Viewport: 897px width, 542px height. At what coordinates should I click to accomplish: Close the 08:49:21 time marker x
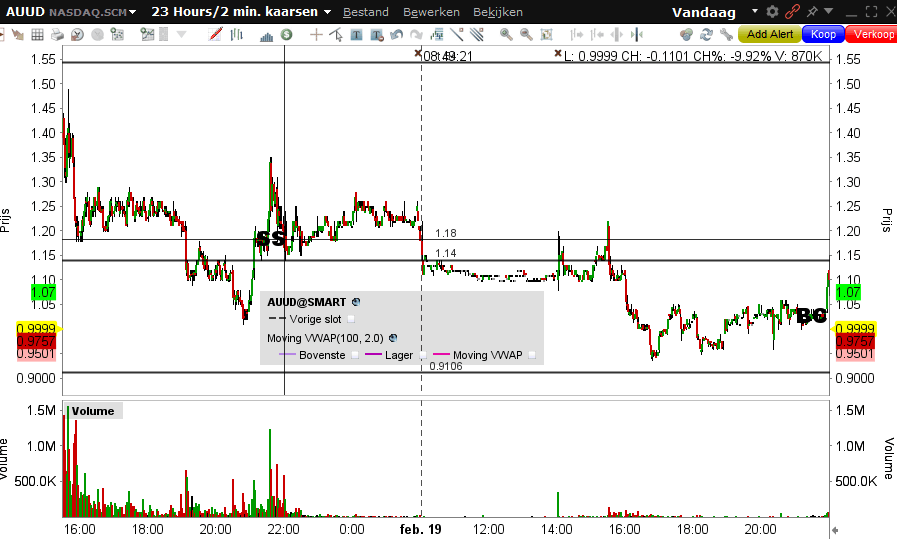[x=418, y=53]
